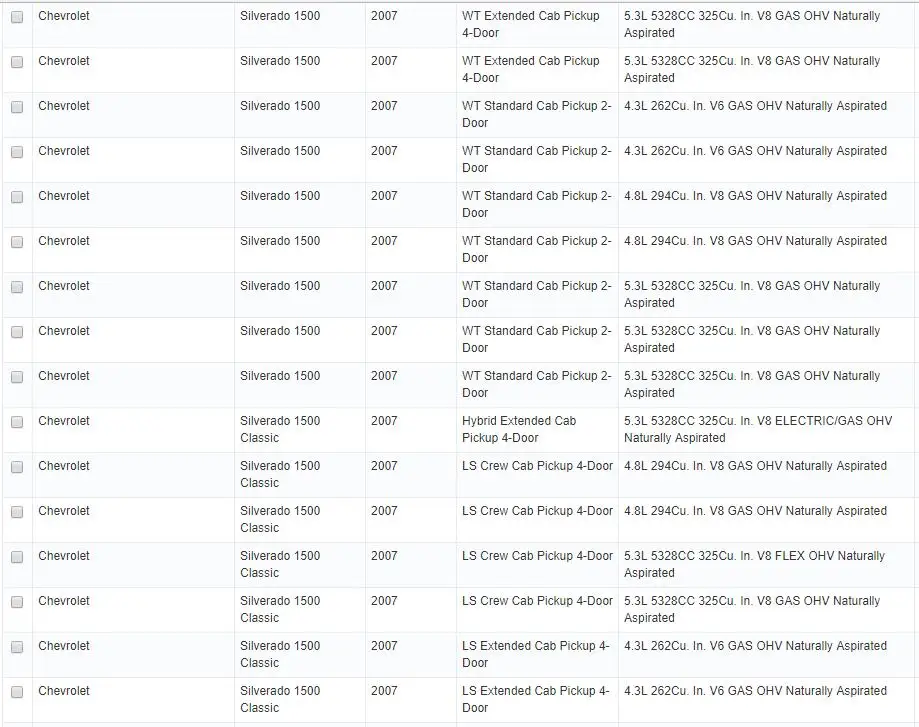
Task: Click last 'LS Extended Cab Pickup 4-Door' cell
Action: pyautogui.click(x=536, y=699)
